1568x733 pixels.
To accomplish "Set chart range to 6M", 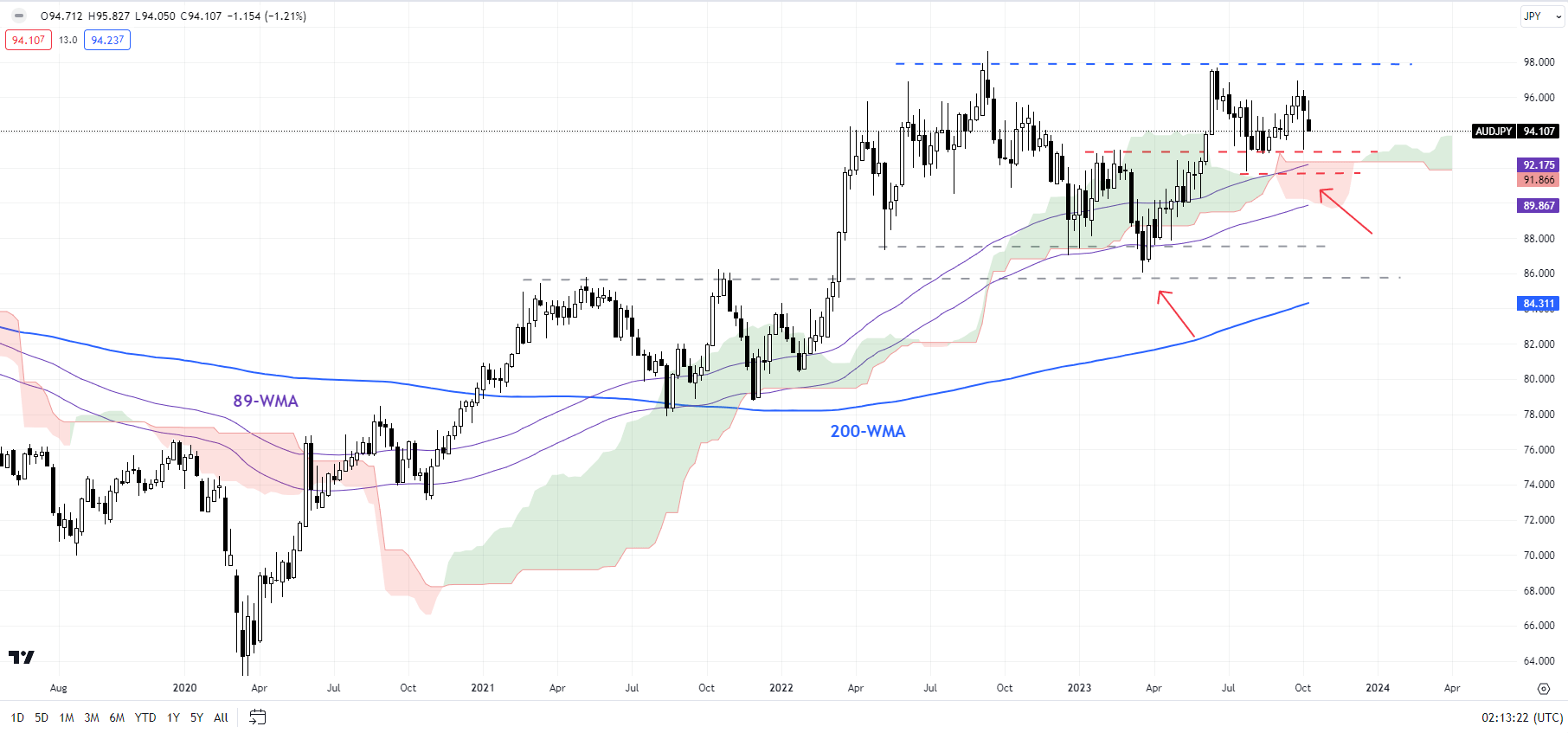I will (117, 717).
